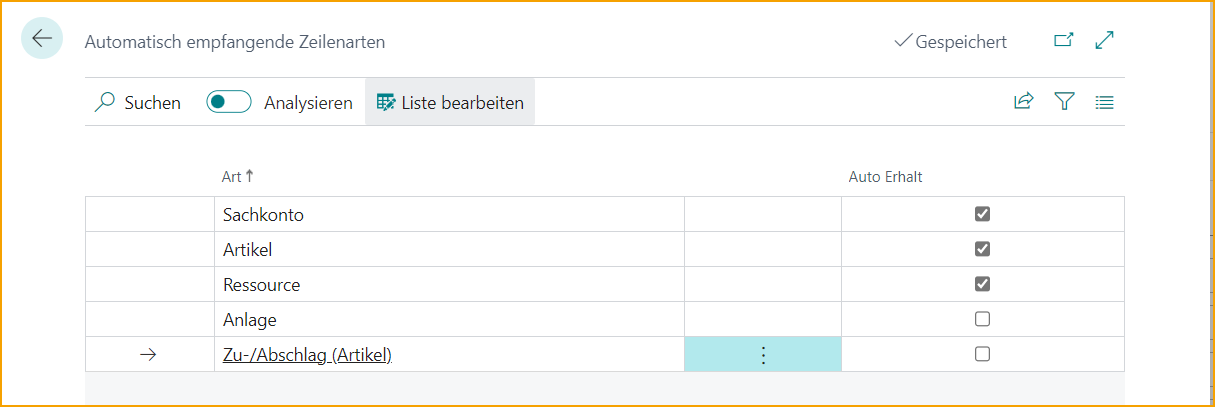The image size is (1215, 407).
Task: Open the Suchen search icon
Action: click(105, 102)
